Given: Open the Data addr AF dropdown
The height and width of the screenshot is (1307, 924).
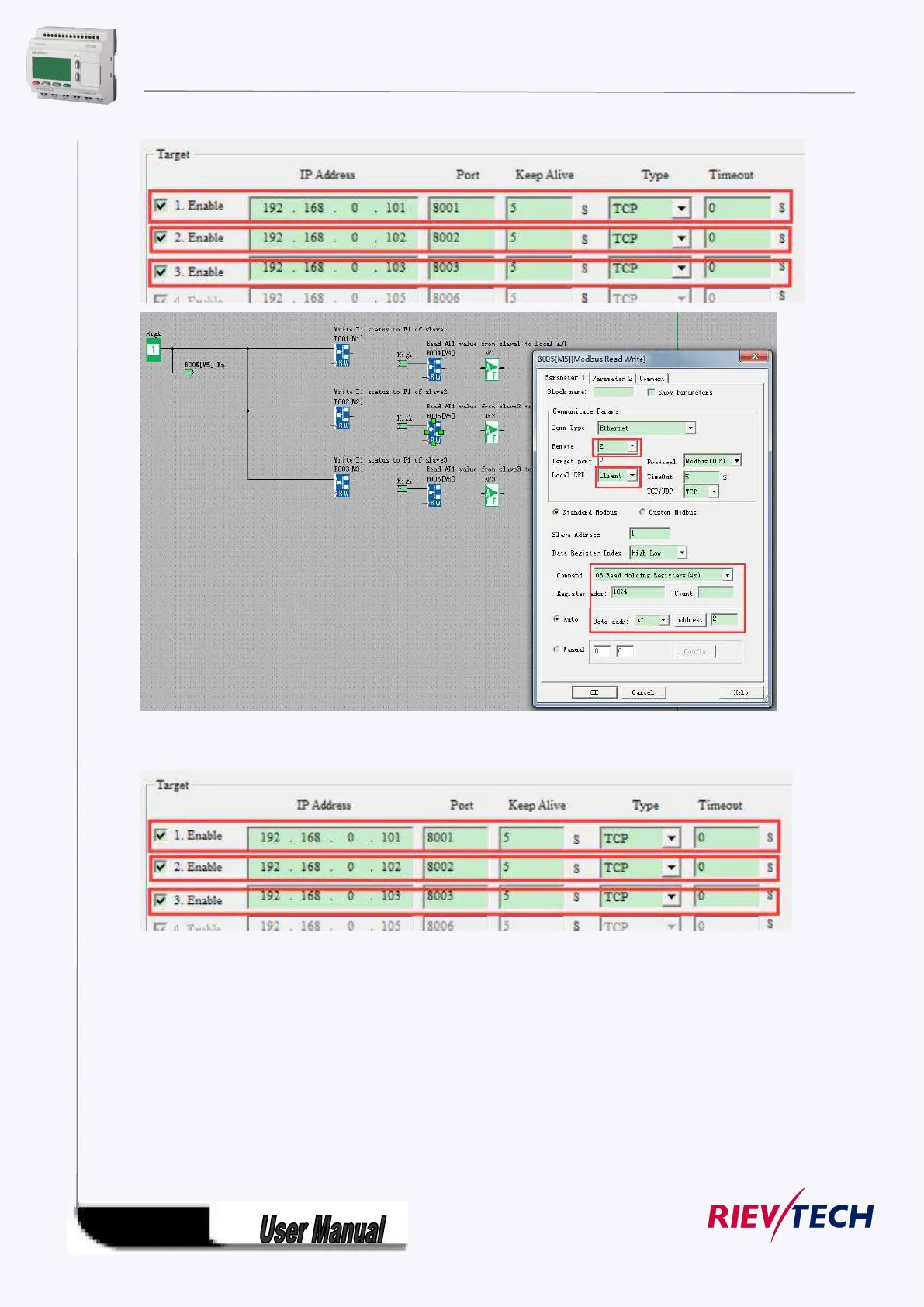Looking at the screenshot, I should pos(652,620).
